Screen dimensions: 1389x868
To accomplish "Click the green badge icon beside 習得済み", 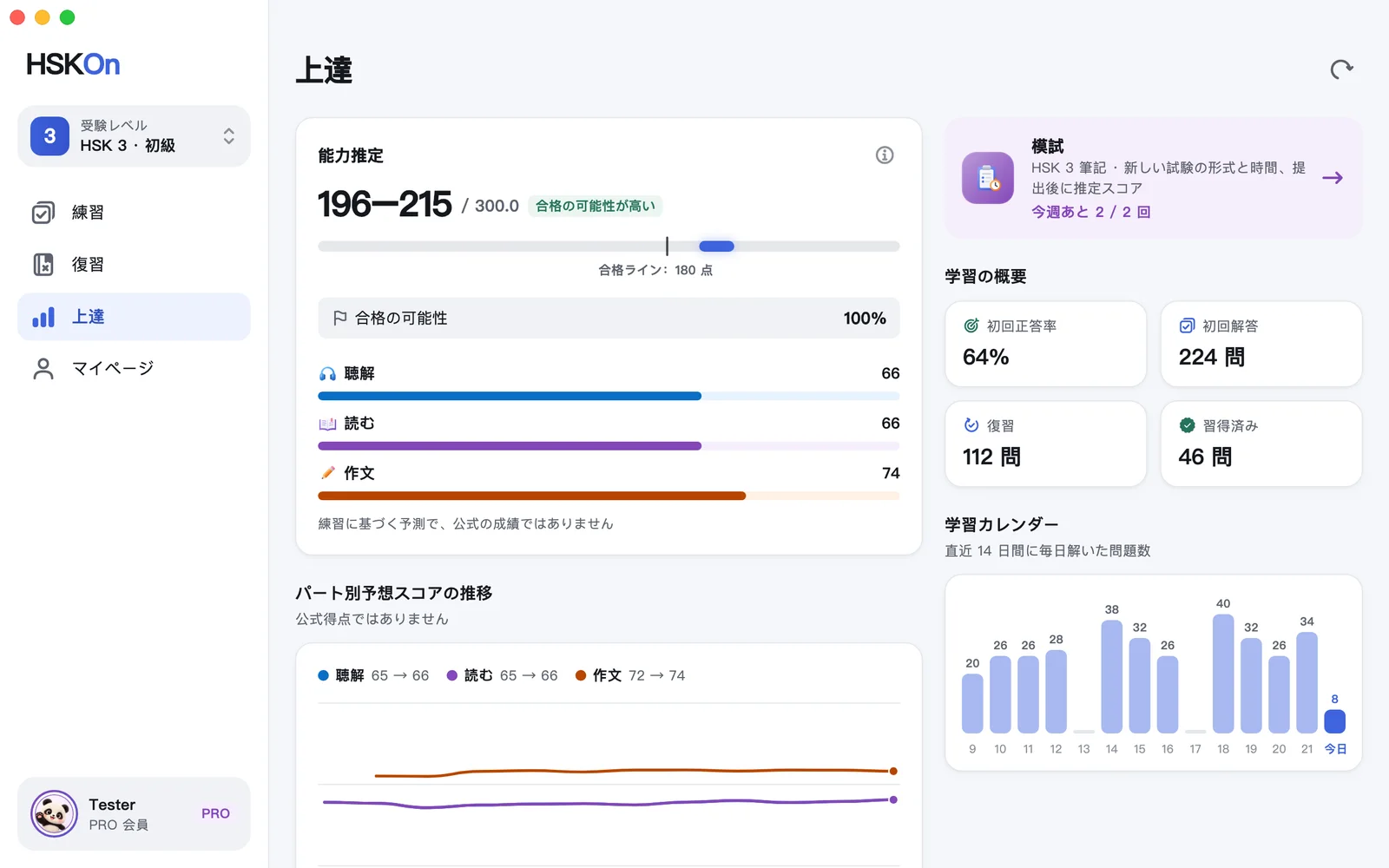I will coord(1187,425).
